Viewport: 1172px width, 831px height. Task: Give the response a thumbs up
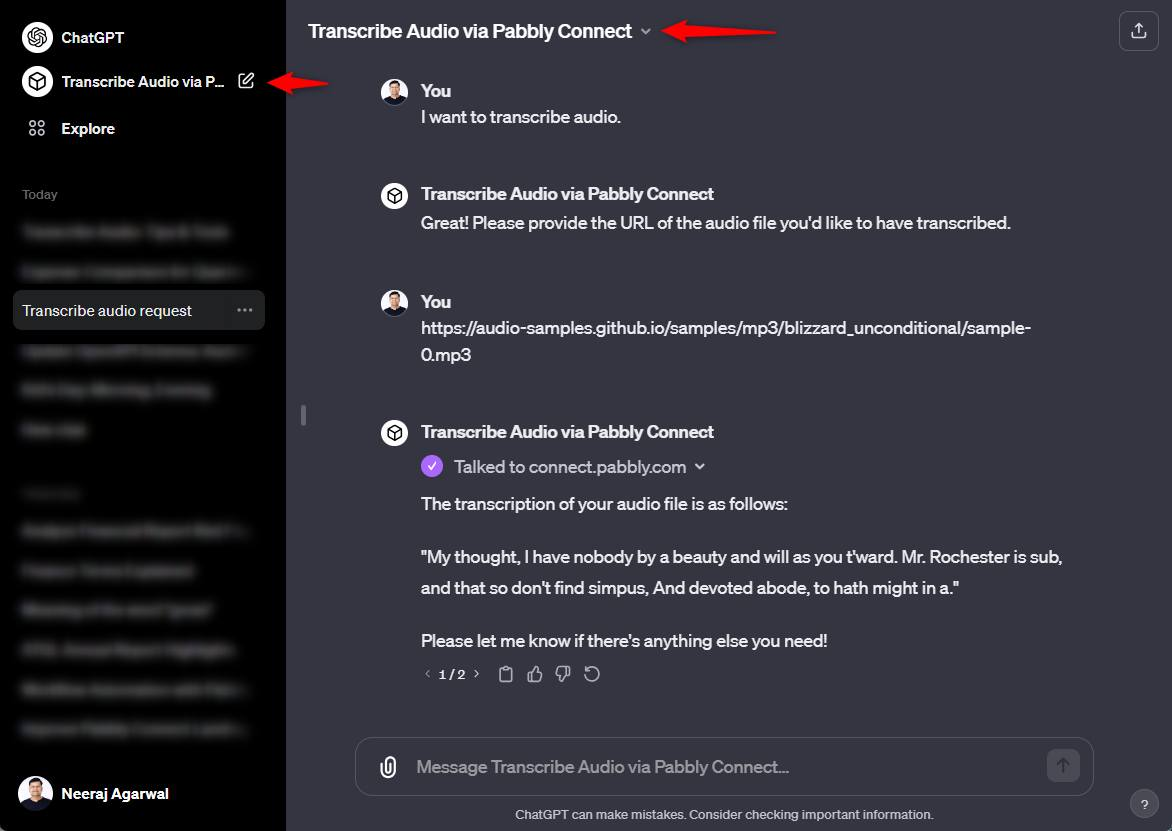534,674
